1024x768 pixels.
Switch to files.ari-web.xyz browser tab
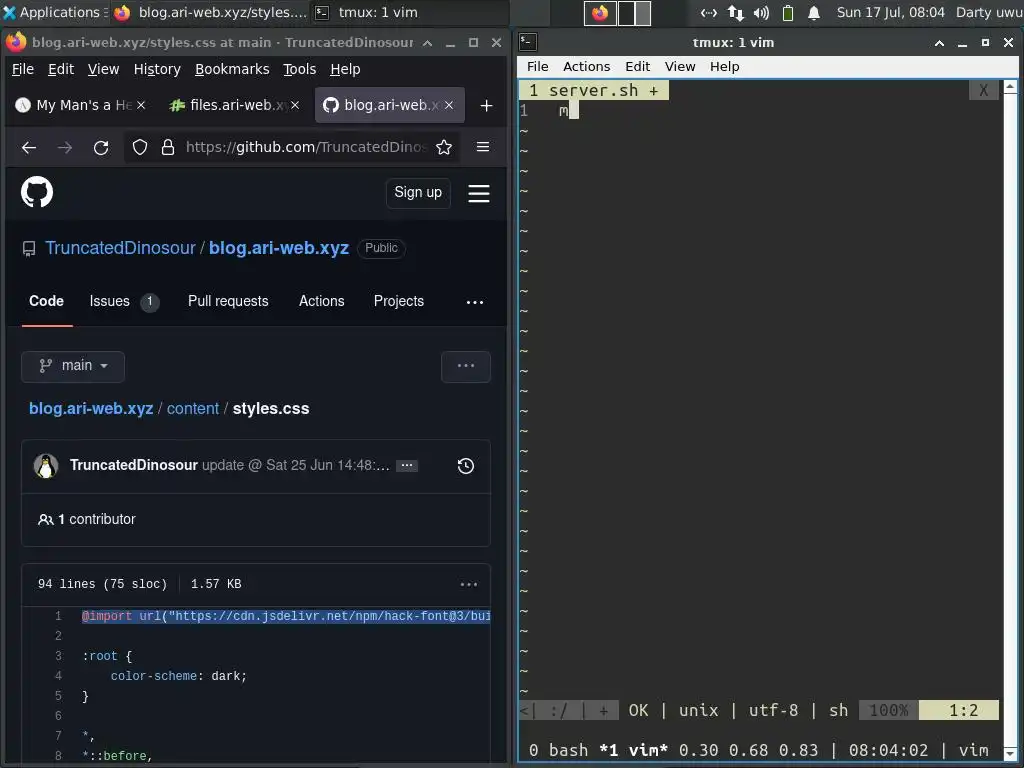(x=234, y=105)
